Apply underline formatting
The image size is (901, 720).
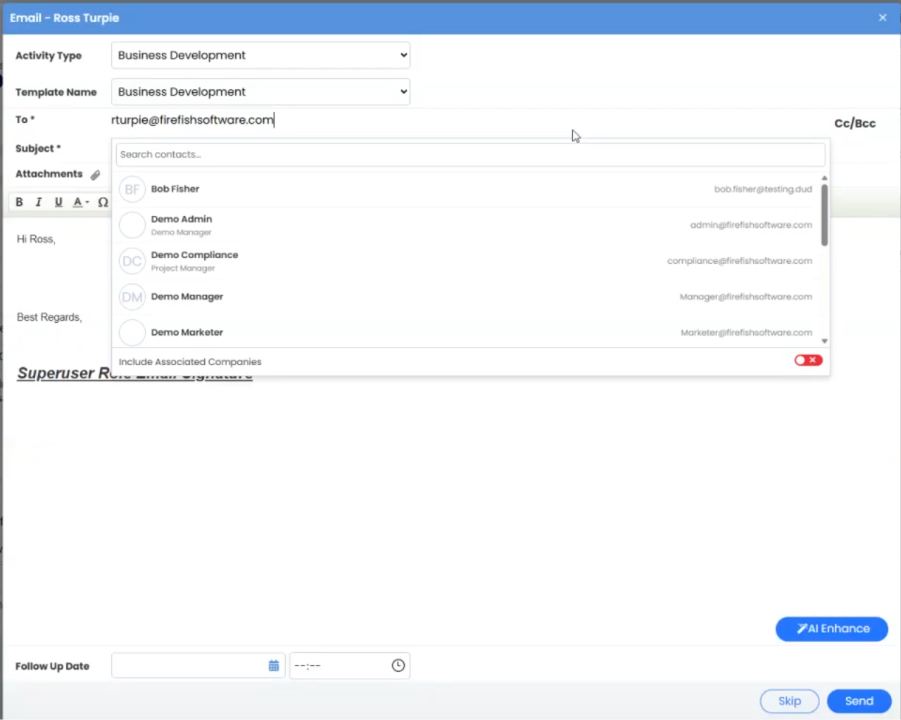[x=58, y=202]
